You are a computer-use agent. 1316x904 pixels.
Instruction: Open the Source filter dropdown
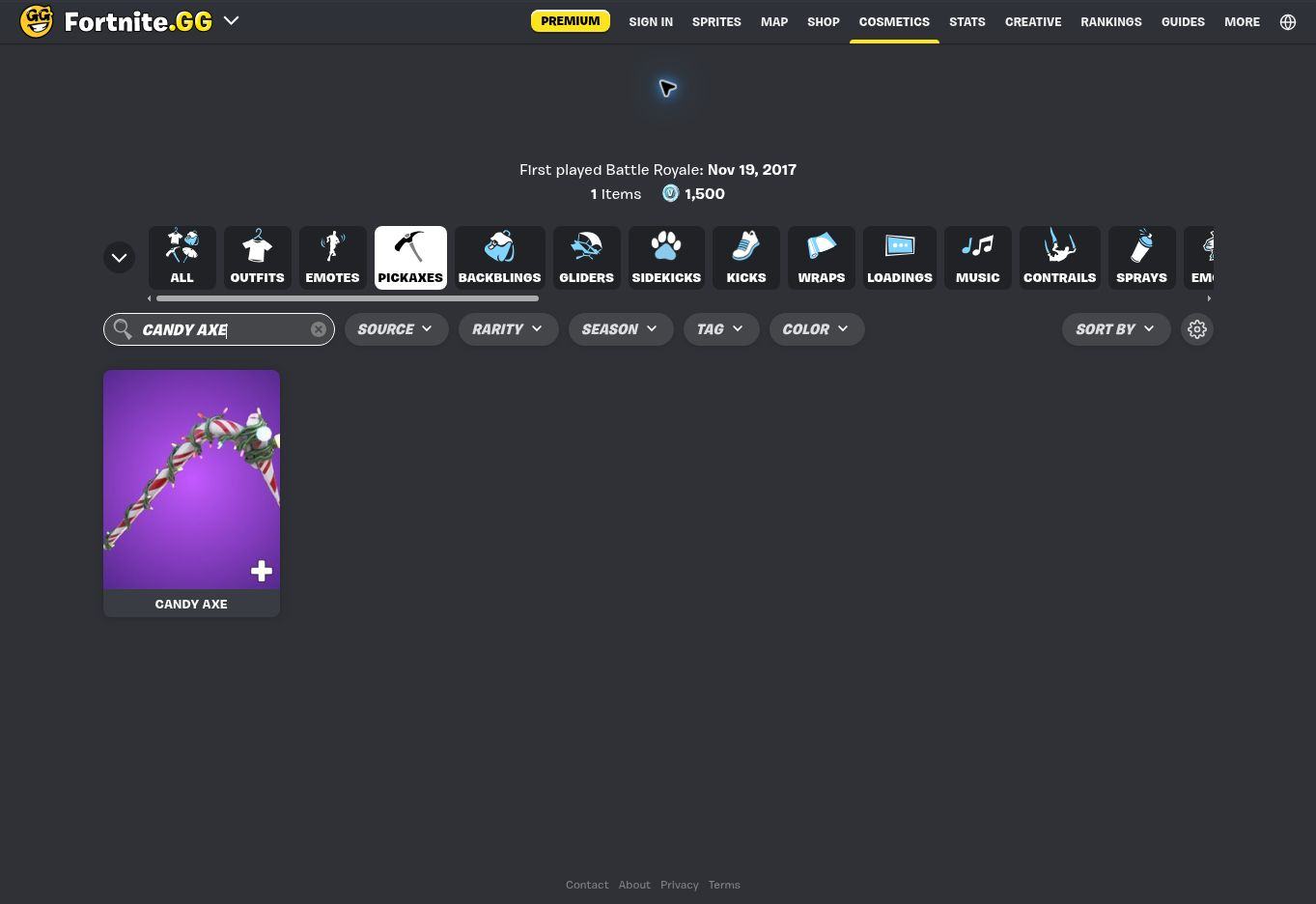click(x=396, y=329)
